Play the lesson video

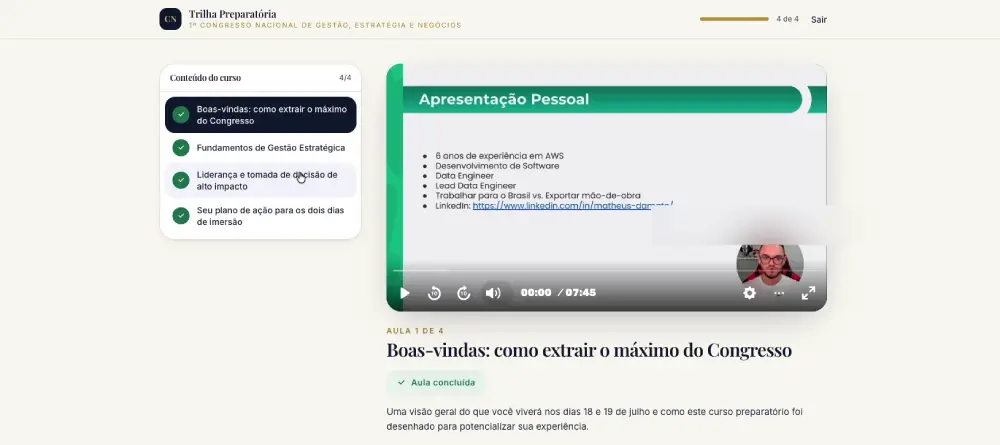404,293
